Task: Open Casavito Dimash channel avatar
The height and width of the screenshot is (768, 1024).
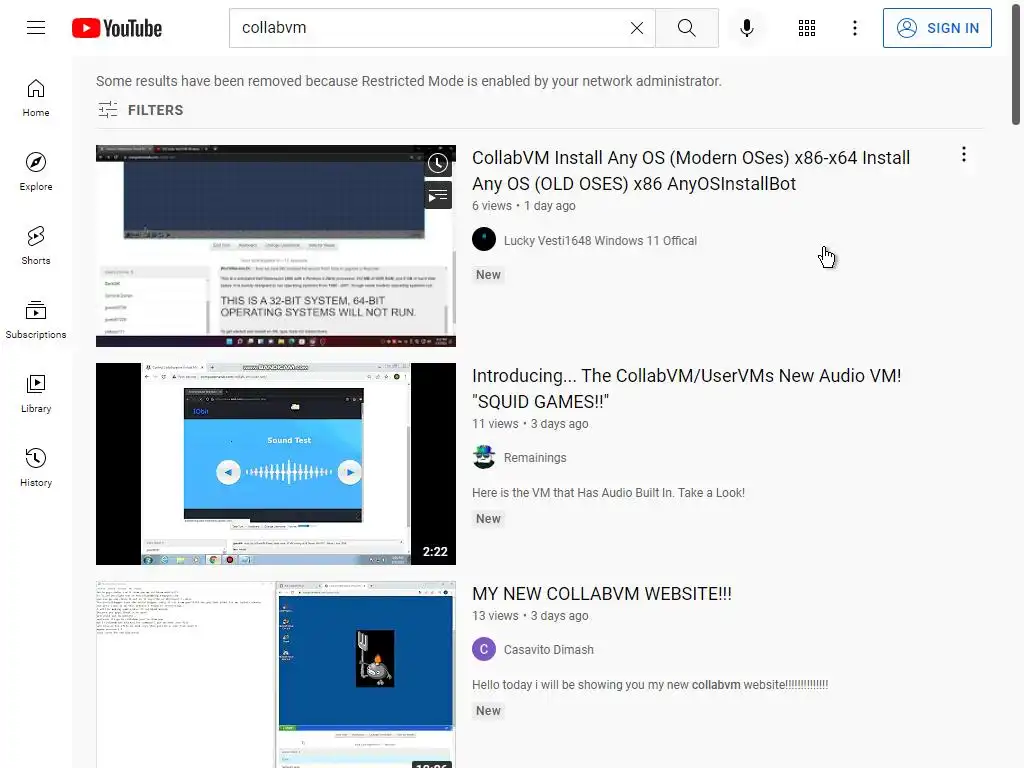Action: click(484, 649)
